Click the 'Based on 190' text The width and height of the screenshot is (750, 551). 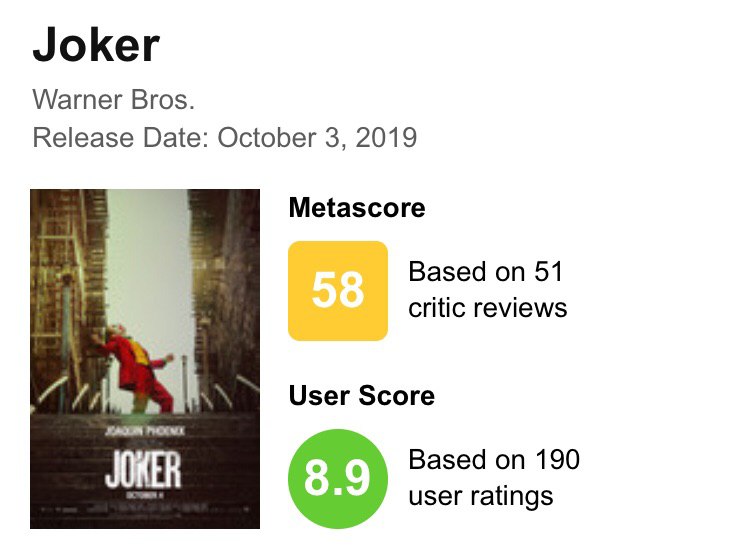tap(494, 460)
